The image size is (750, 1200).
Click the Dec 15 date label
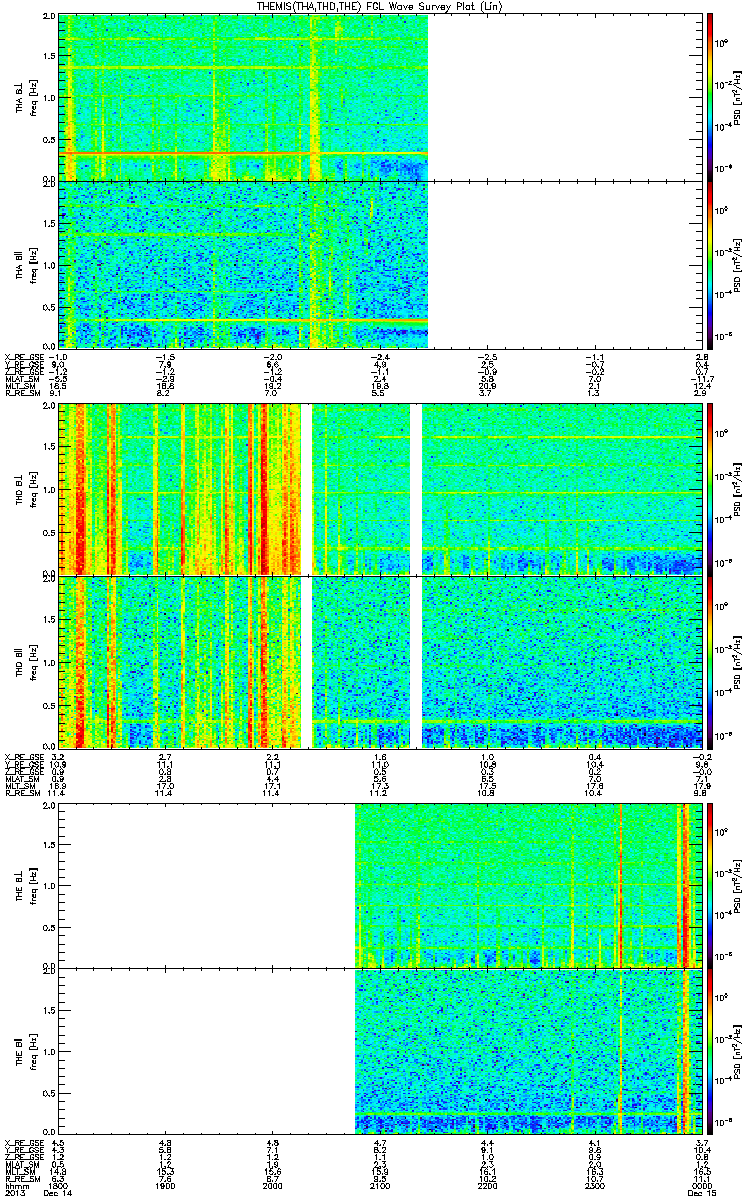pyautogui.click(x=702, y=1194)
